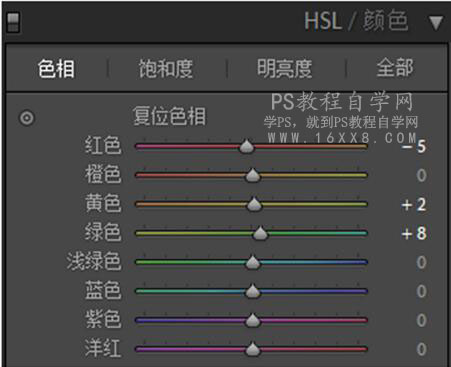The image size is (451, 367).
Task: Click the 红色 hue slider handle
Action: coord(246,146)
